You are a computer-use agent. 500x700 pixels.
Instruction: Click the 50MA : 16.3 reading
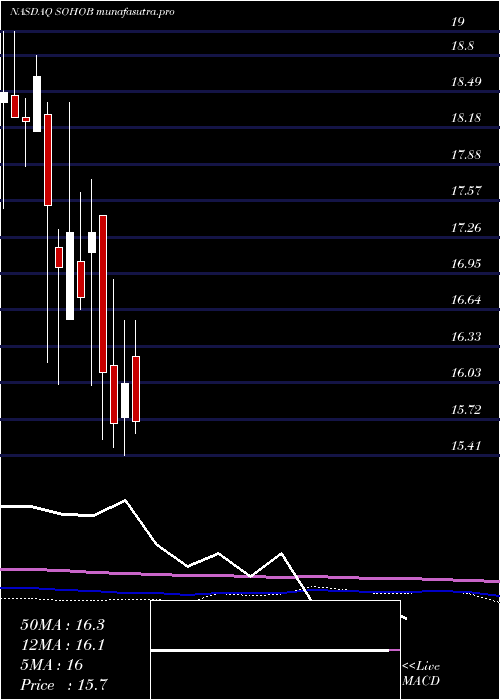coord(62,625)
